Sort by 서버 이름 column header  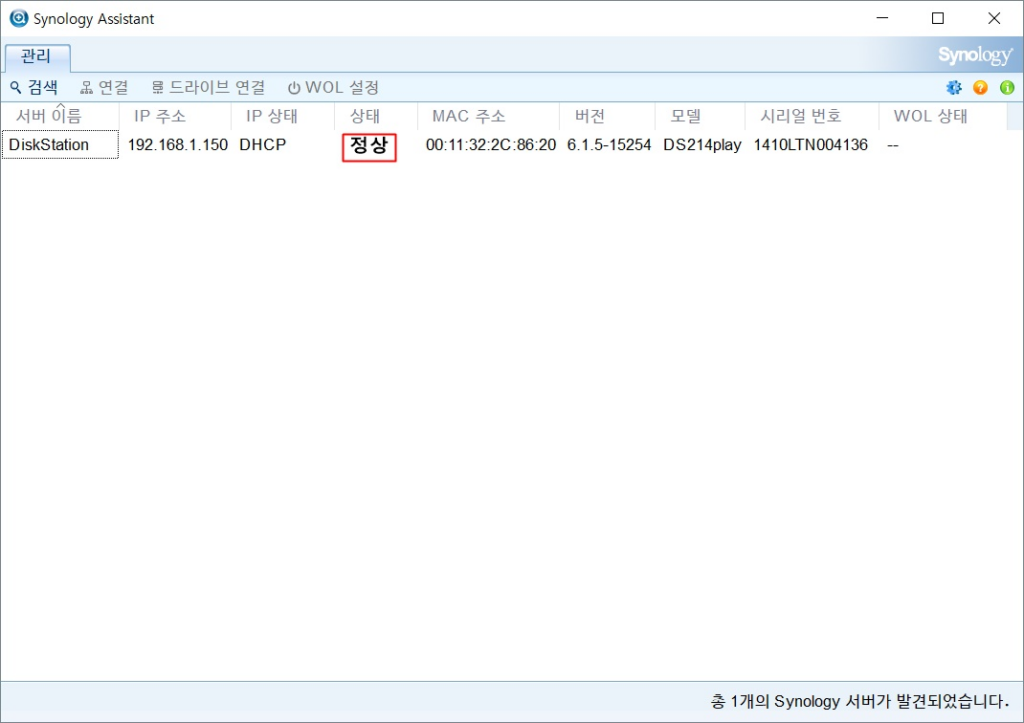point(60,116)
